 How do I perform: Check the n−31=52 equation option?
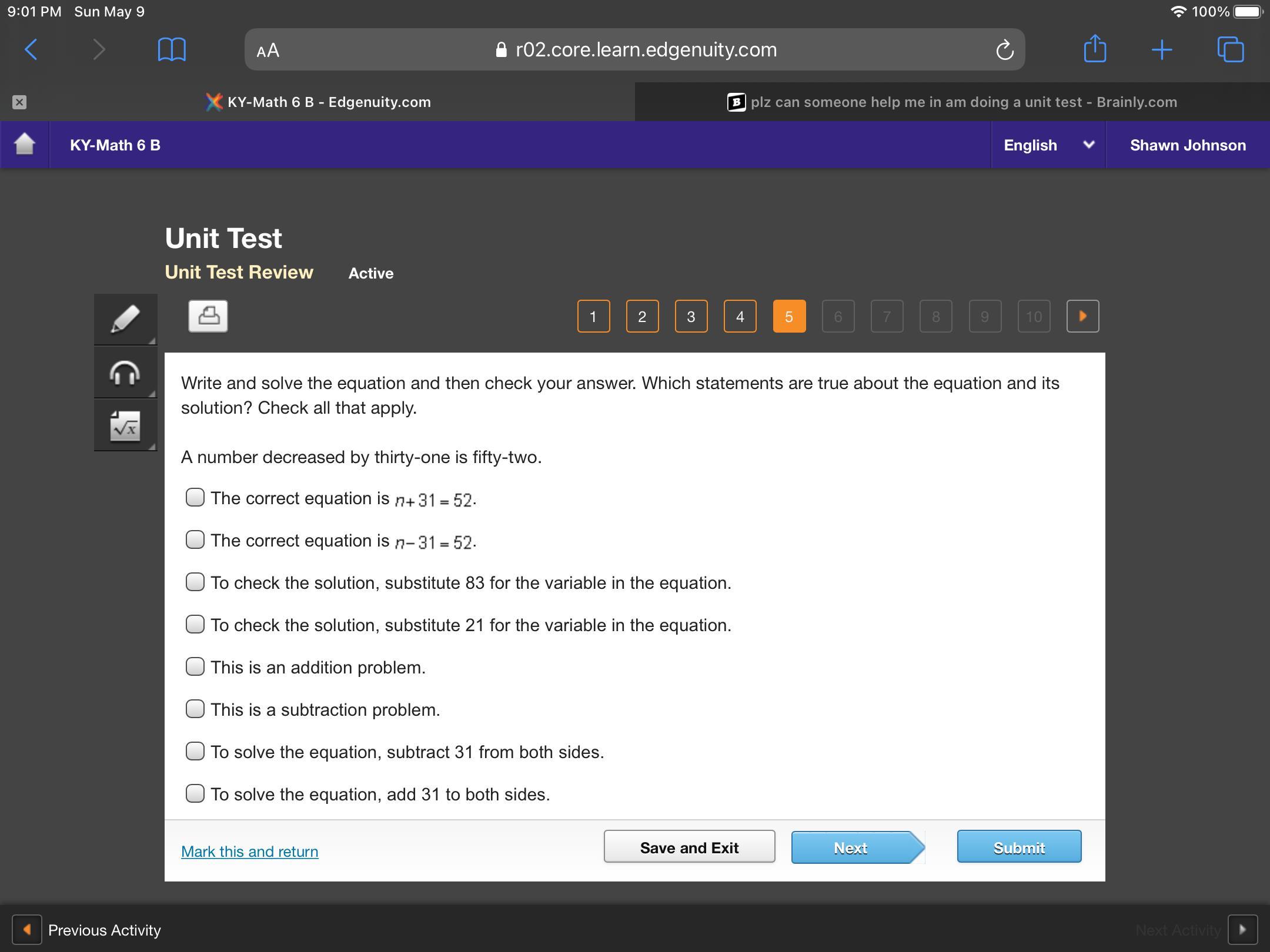click(195, 539)
